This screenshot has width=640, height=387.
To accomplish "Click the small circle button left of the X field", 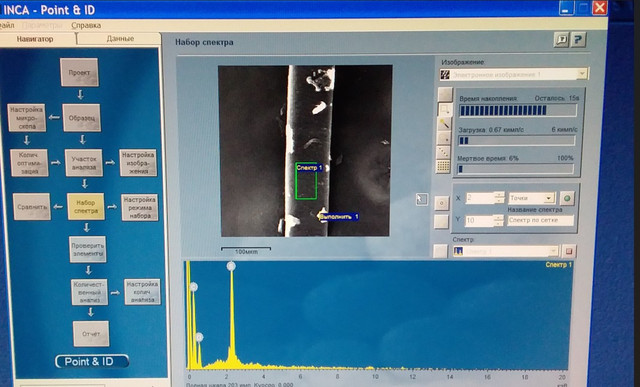I will [x=442, y=203].
